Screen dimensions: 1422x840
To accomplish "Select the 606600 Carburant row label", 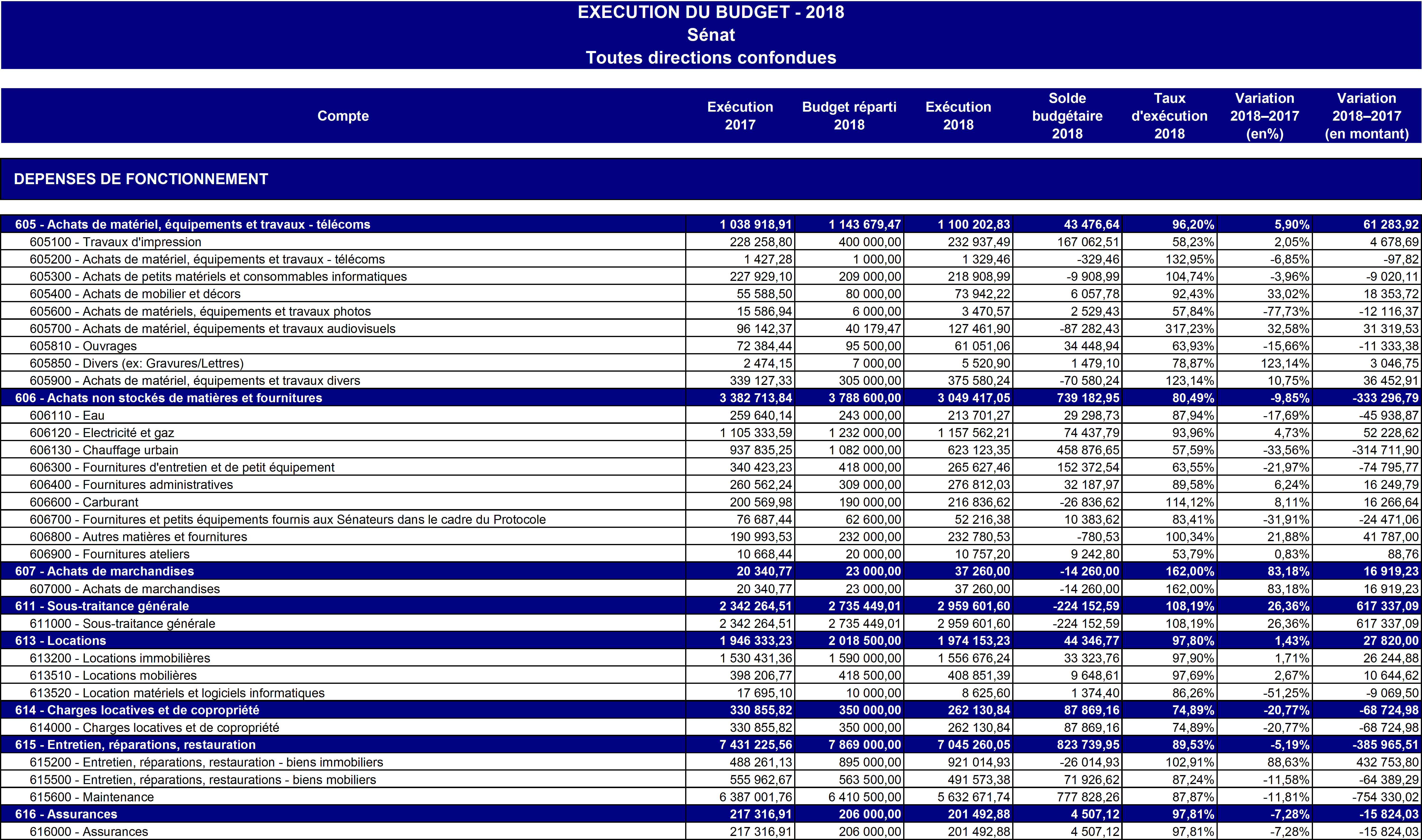I will tap(84, 502).
